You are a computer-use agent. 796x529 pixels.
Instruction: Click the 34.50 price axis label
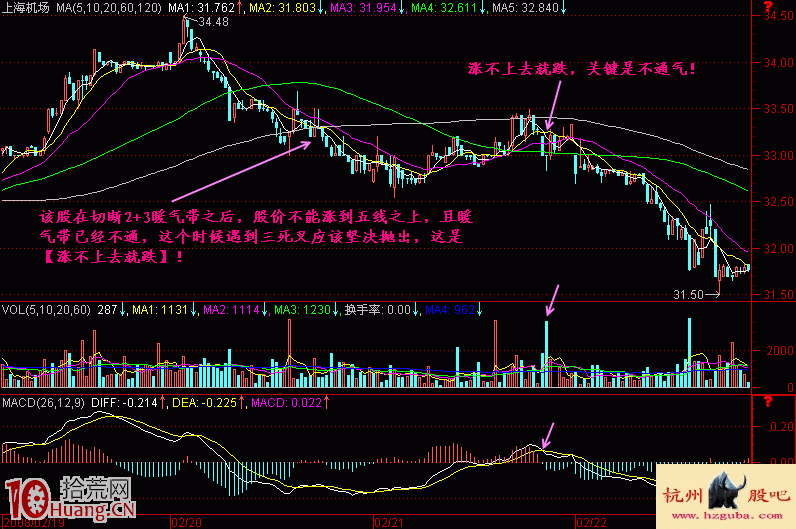[778, 16]
